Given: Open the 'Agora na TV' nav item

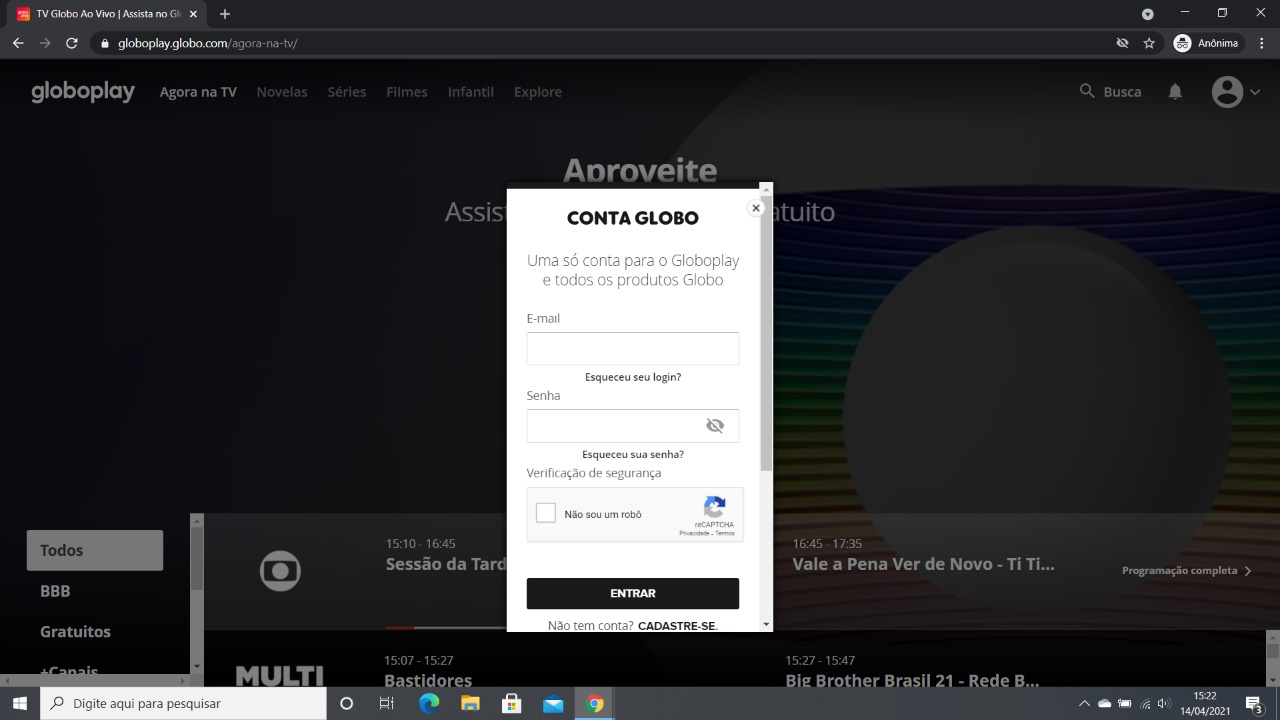Looking at the screenshot, I should 198,92.
